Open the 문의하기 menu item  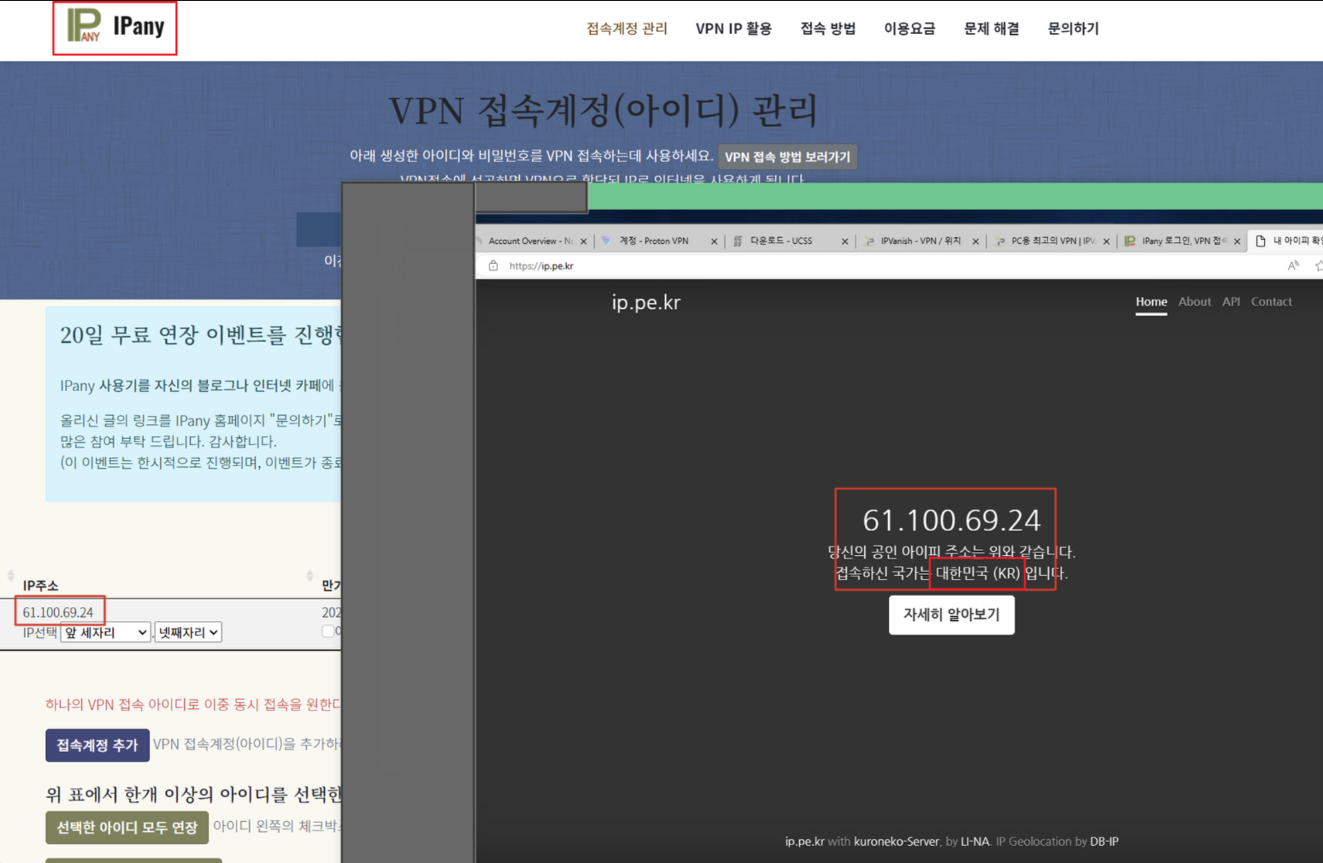pos(1073,29)
